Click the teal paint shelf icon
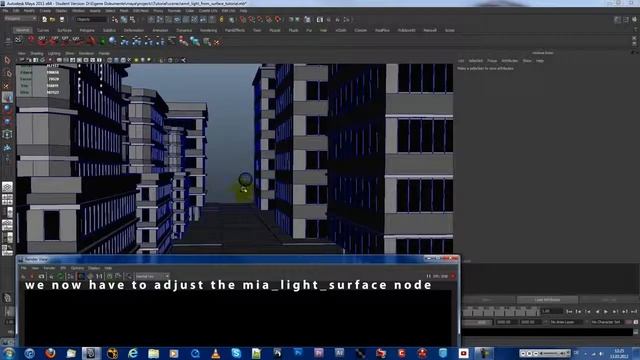 tap(196, 41)
